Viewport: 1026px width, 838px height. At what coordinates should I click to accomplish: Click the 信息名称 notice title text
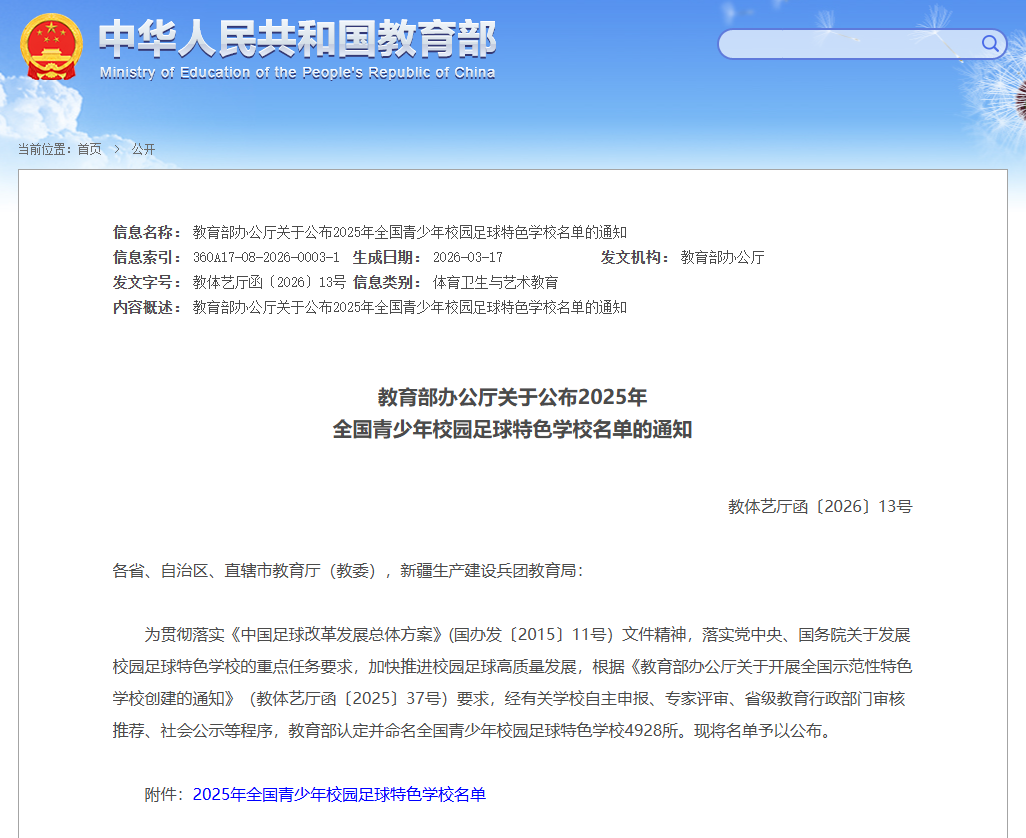click(409, 232)
